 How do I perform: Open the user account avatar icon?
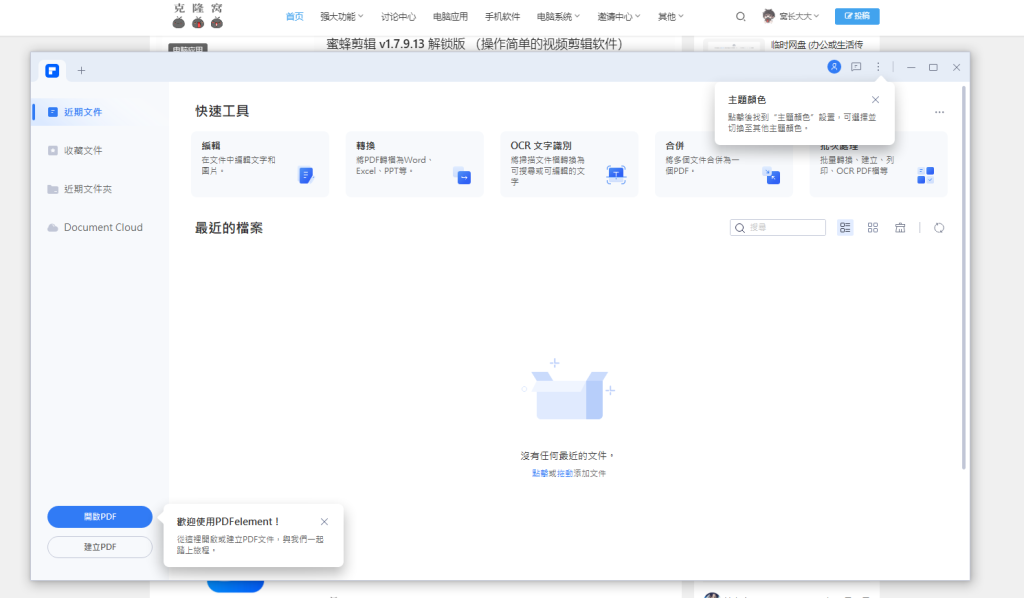(x=834, y=67)
